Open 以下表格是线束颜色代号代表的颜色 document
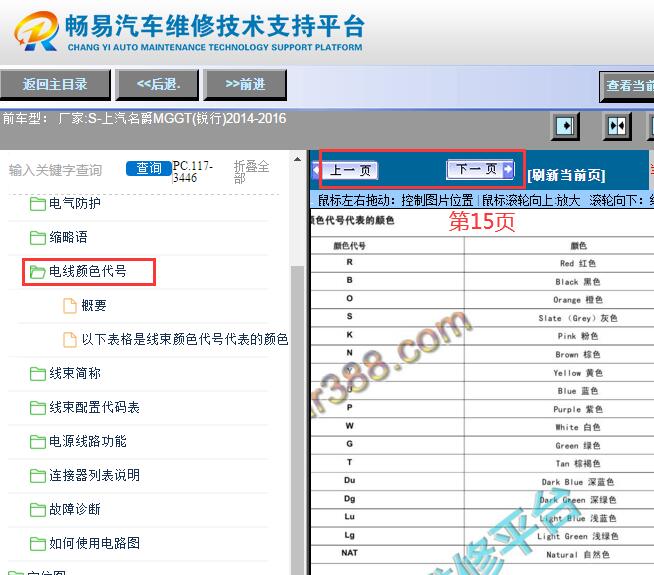 [x=185, y=339]
